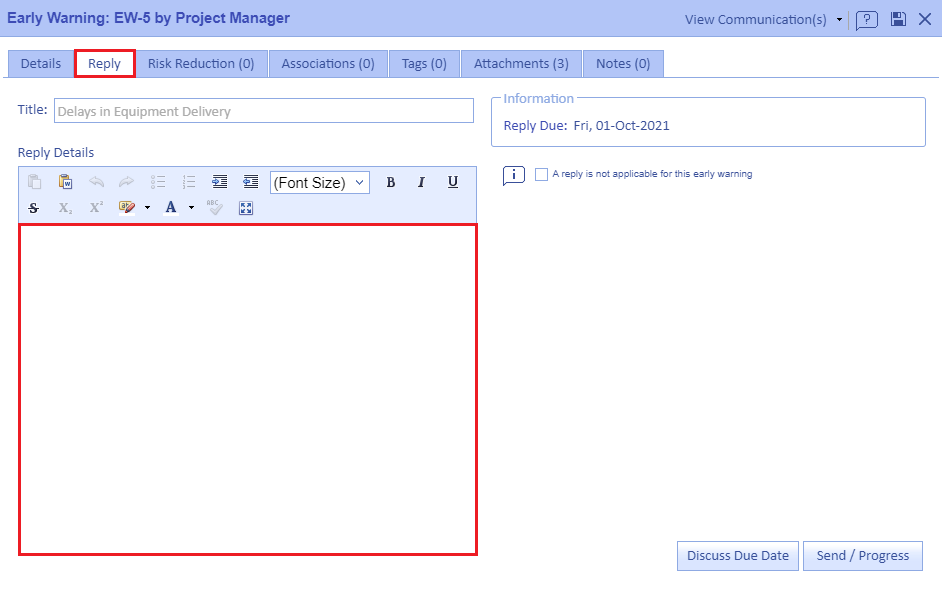Check 'A reply is not applicable' checkbox

(x=542, y=174)
